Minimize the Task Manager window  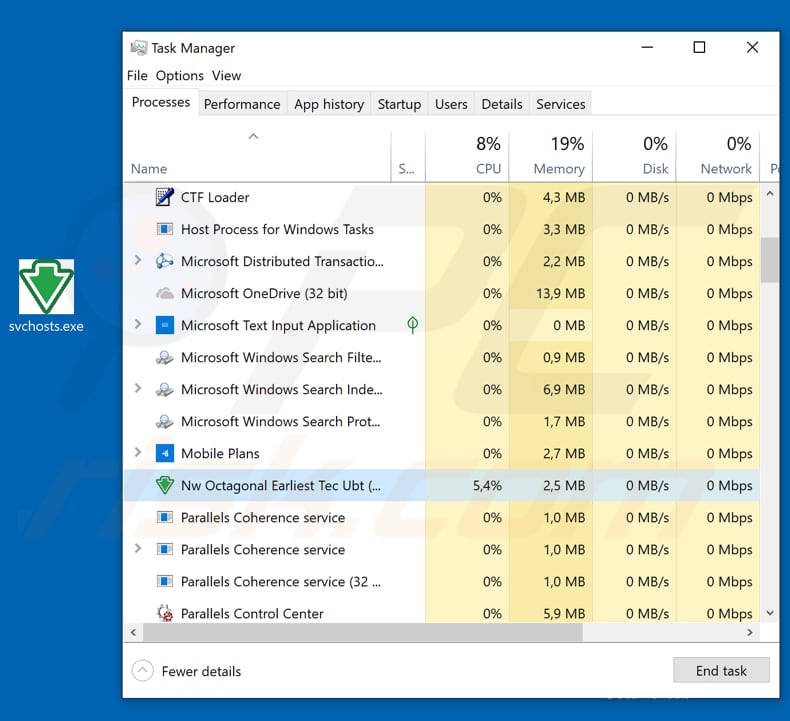[647, 47]
